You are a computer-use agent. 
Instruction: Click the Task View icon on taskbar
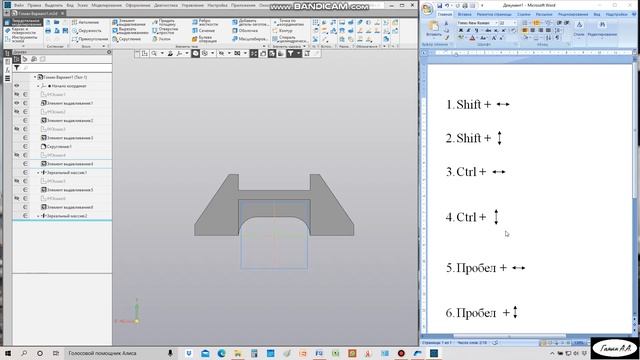click(x=56, y=353)
